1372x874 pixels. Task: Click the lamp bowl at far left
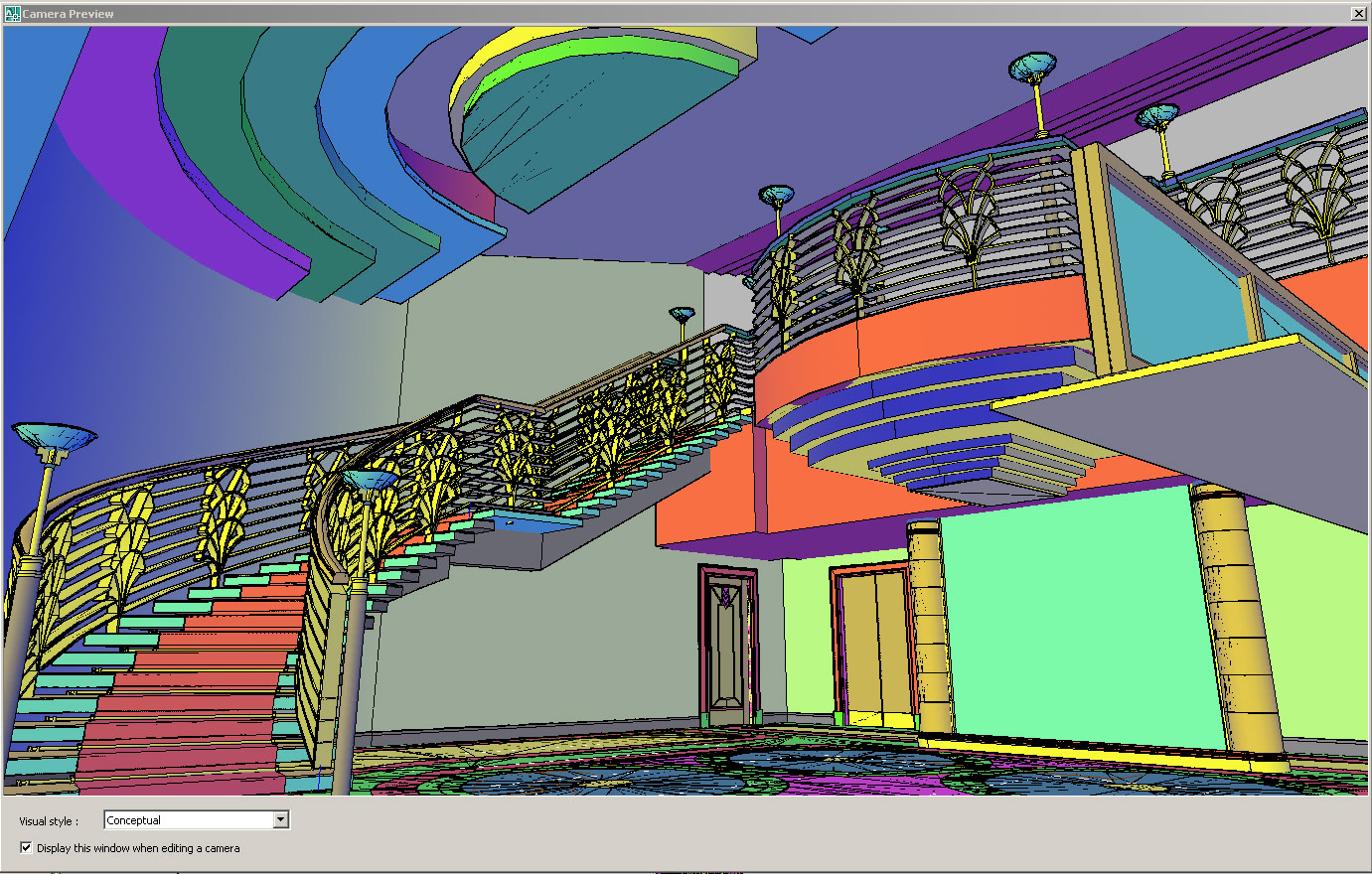tap(54, 436)
